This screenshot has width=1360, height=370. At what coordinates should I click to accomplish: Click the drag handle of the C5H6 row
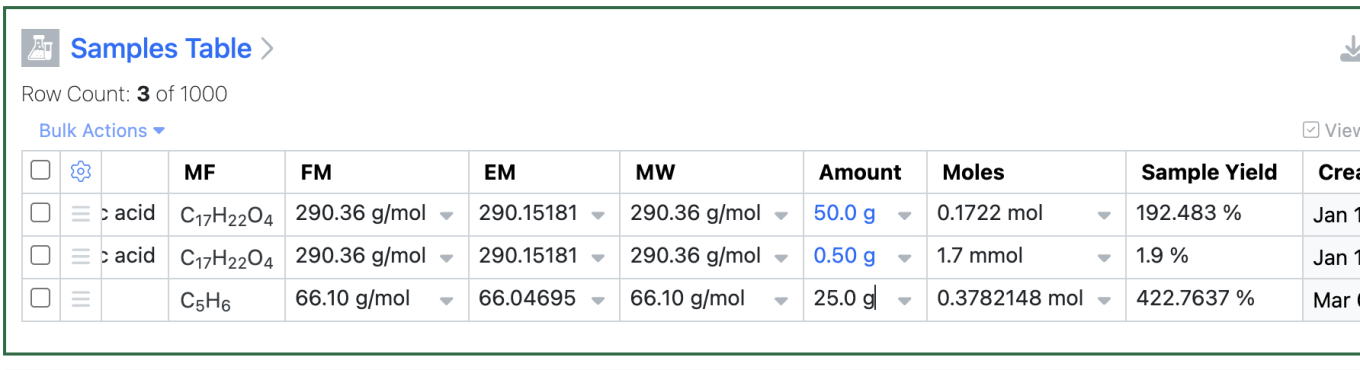tap(81, 298)
